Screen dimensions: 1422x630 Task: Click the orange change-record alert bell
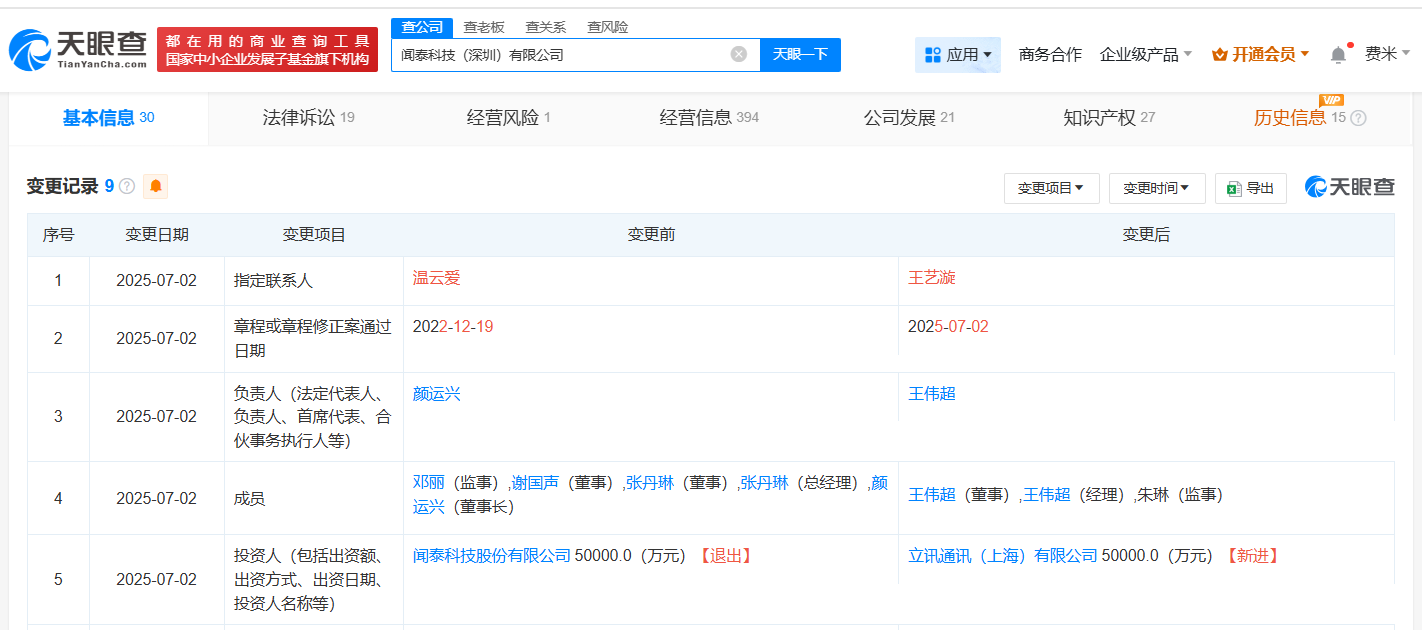[x=155, y=186]
